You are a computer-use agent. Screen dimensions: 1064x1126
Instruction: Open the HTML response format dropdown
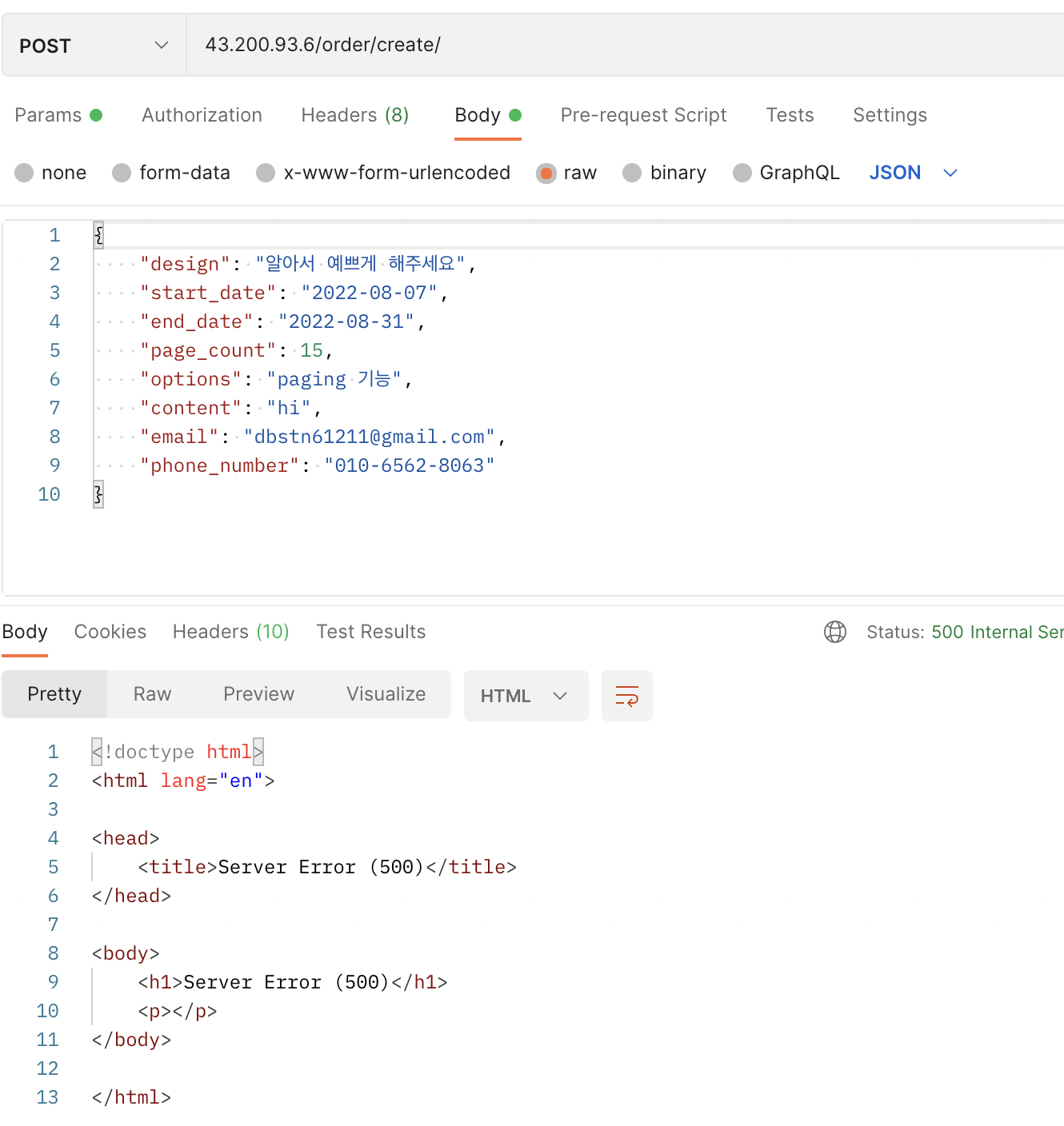click(526, 696)
